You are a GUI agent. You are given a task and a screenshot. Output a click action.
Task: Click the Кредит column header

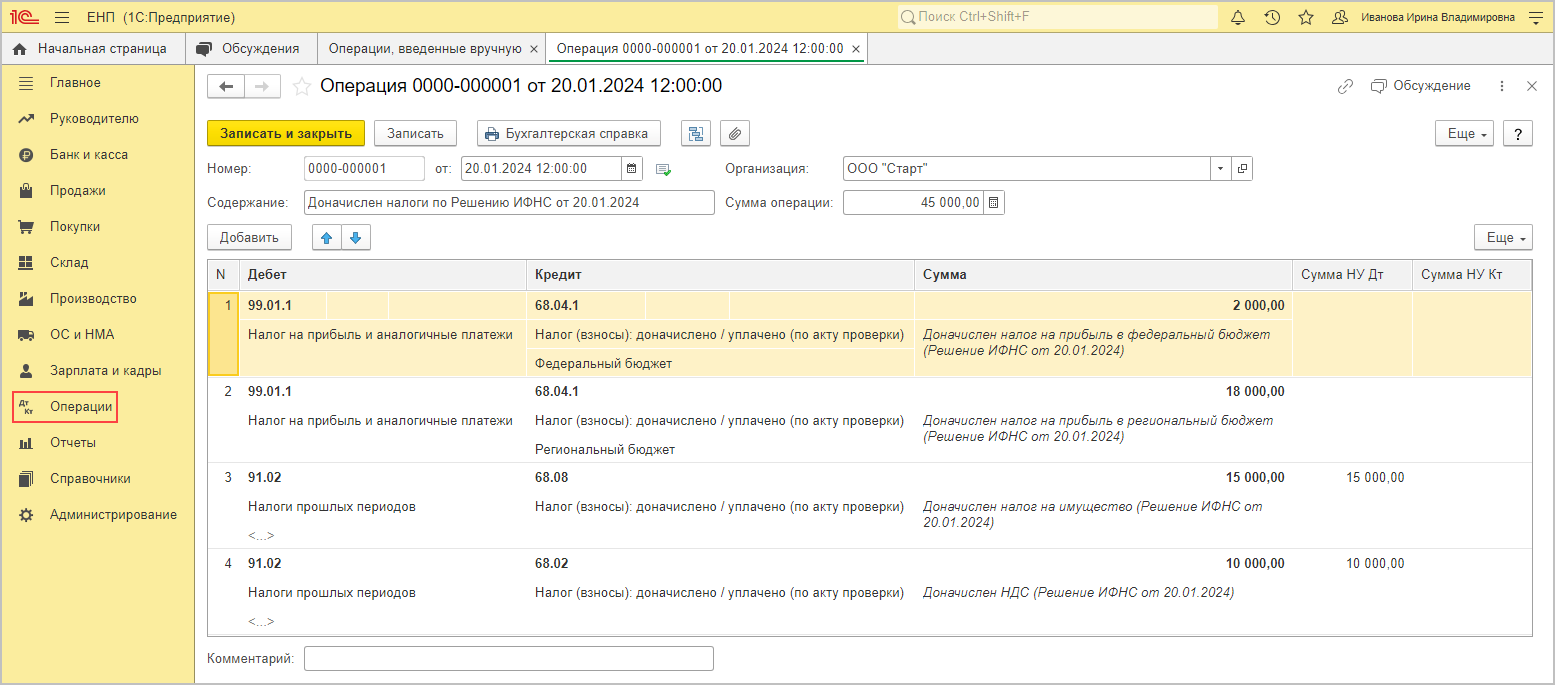point(720,274)
